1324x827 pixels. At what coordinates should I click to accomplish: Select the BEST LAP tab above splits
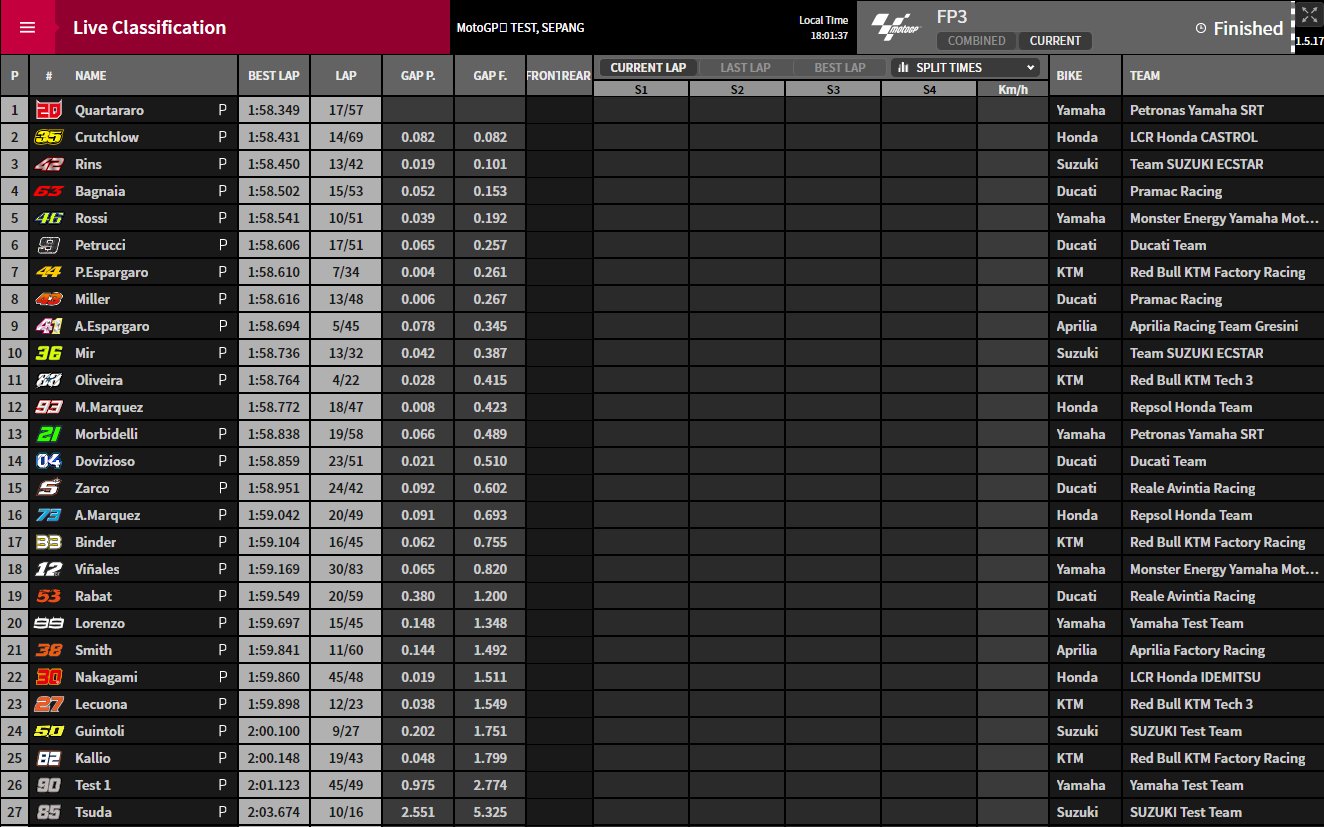840,68
